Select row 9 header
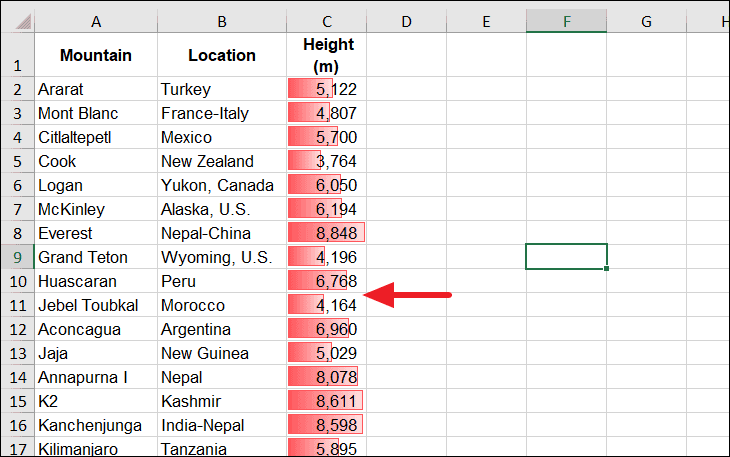Image resolution: width=730 pixels, height=457 pixels. 17,257
